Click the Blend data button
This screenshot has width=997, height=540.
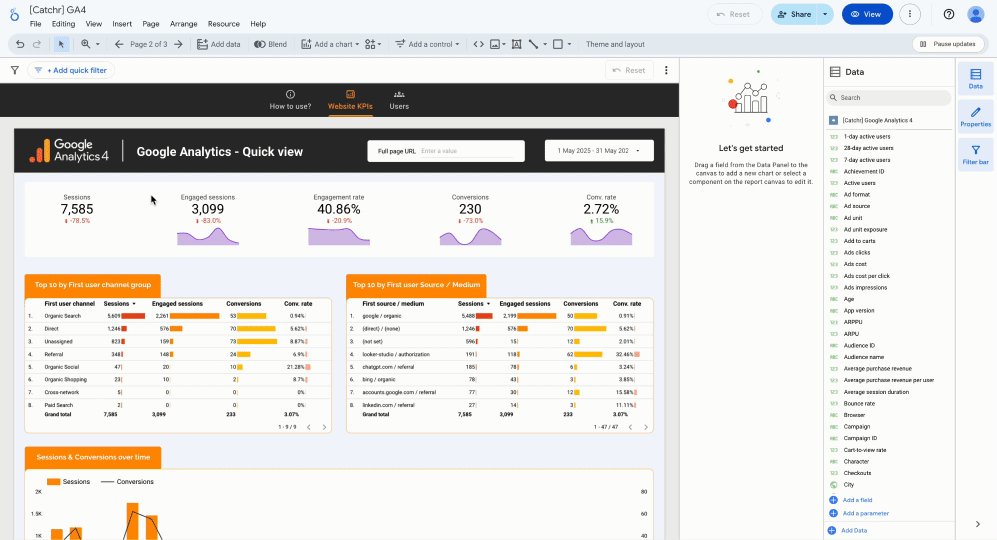[271, 45]
